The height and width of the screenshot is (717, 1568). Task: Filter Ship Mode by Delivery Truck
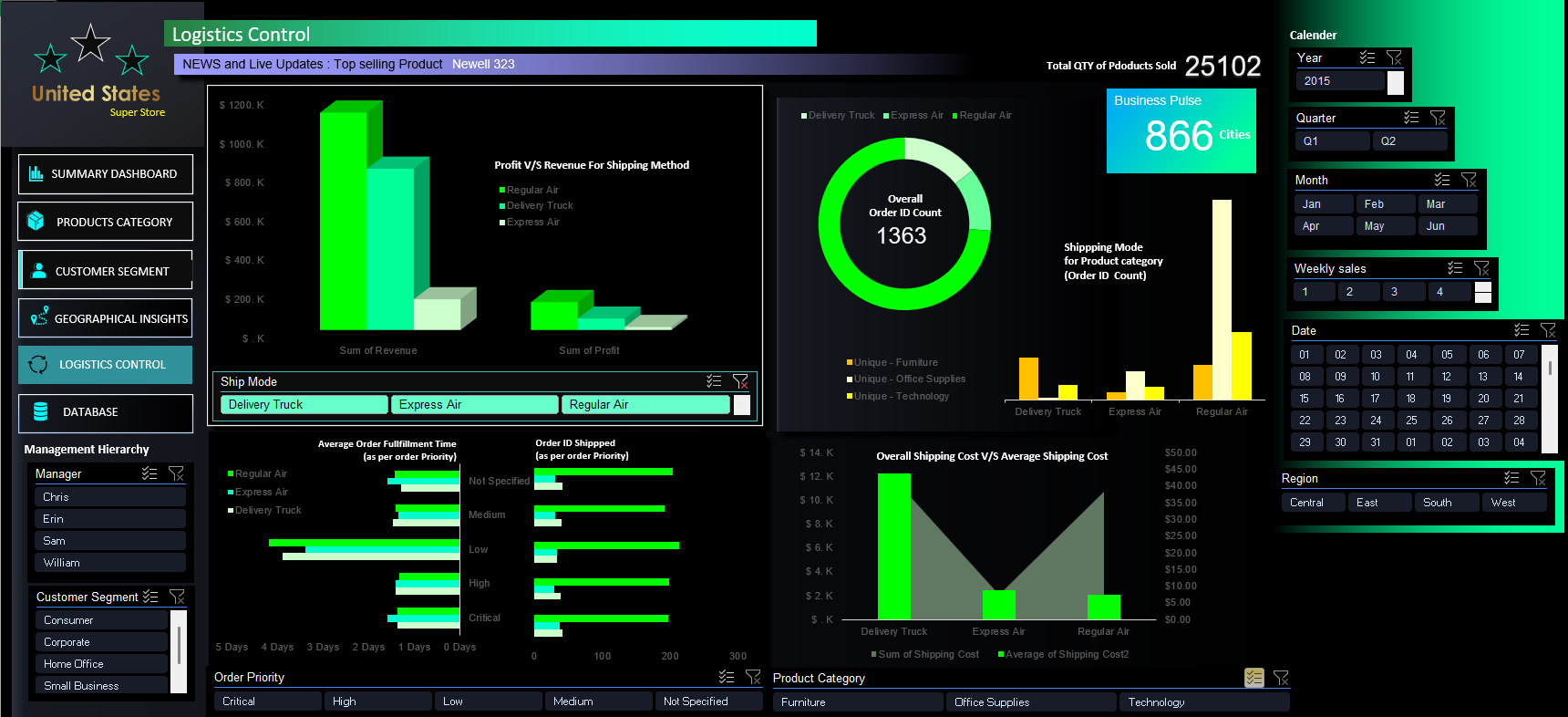pyautogui.click(x=304, y=405)
